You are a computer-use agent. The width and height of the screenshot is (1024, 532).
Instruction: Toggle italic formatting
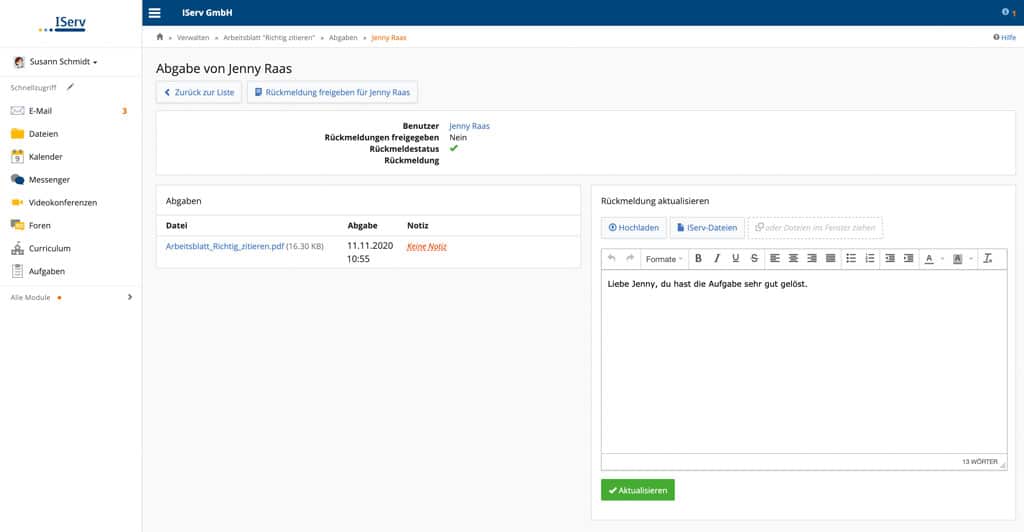tap(717, 258)
